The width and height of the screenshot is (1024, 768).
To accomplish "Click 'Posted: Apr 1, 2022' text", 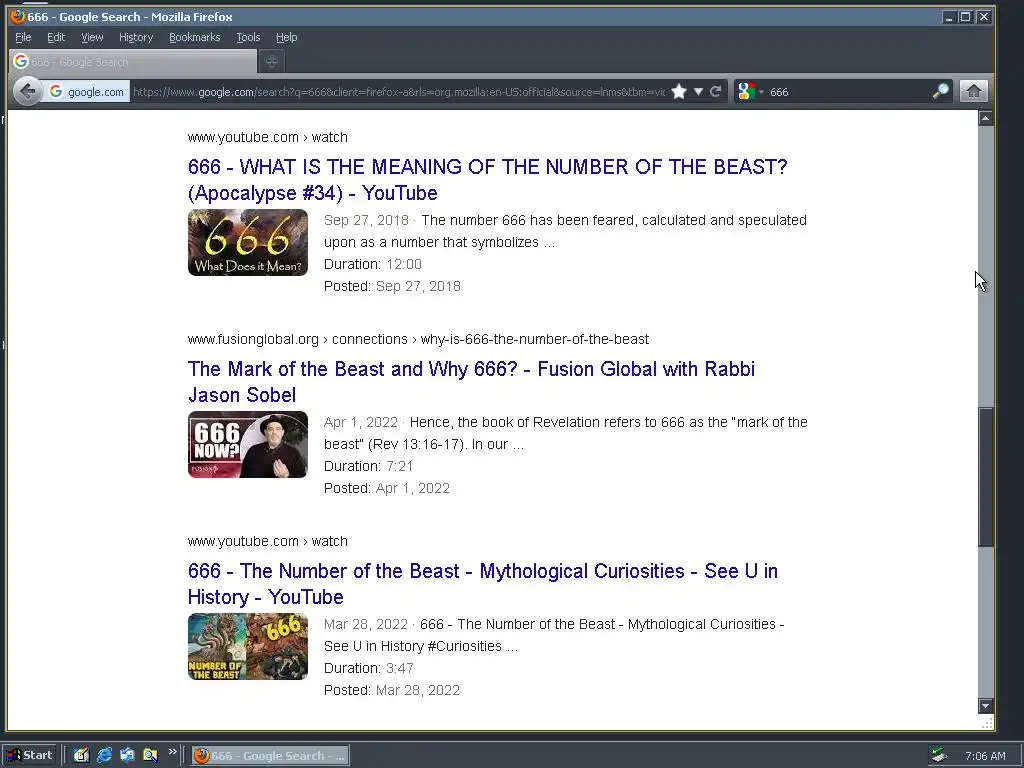I will [387, 488].
